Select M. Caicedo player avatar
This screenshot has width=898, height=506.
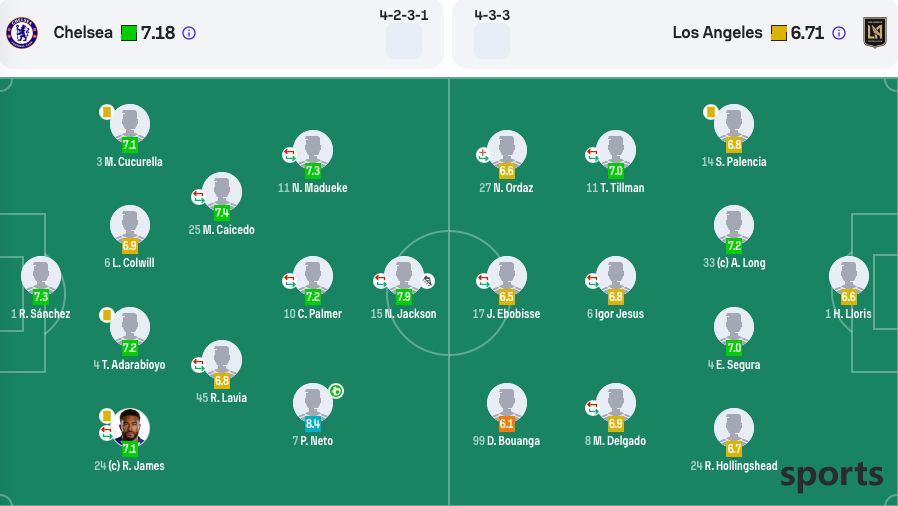(222, 192)
